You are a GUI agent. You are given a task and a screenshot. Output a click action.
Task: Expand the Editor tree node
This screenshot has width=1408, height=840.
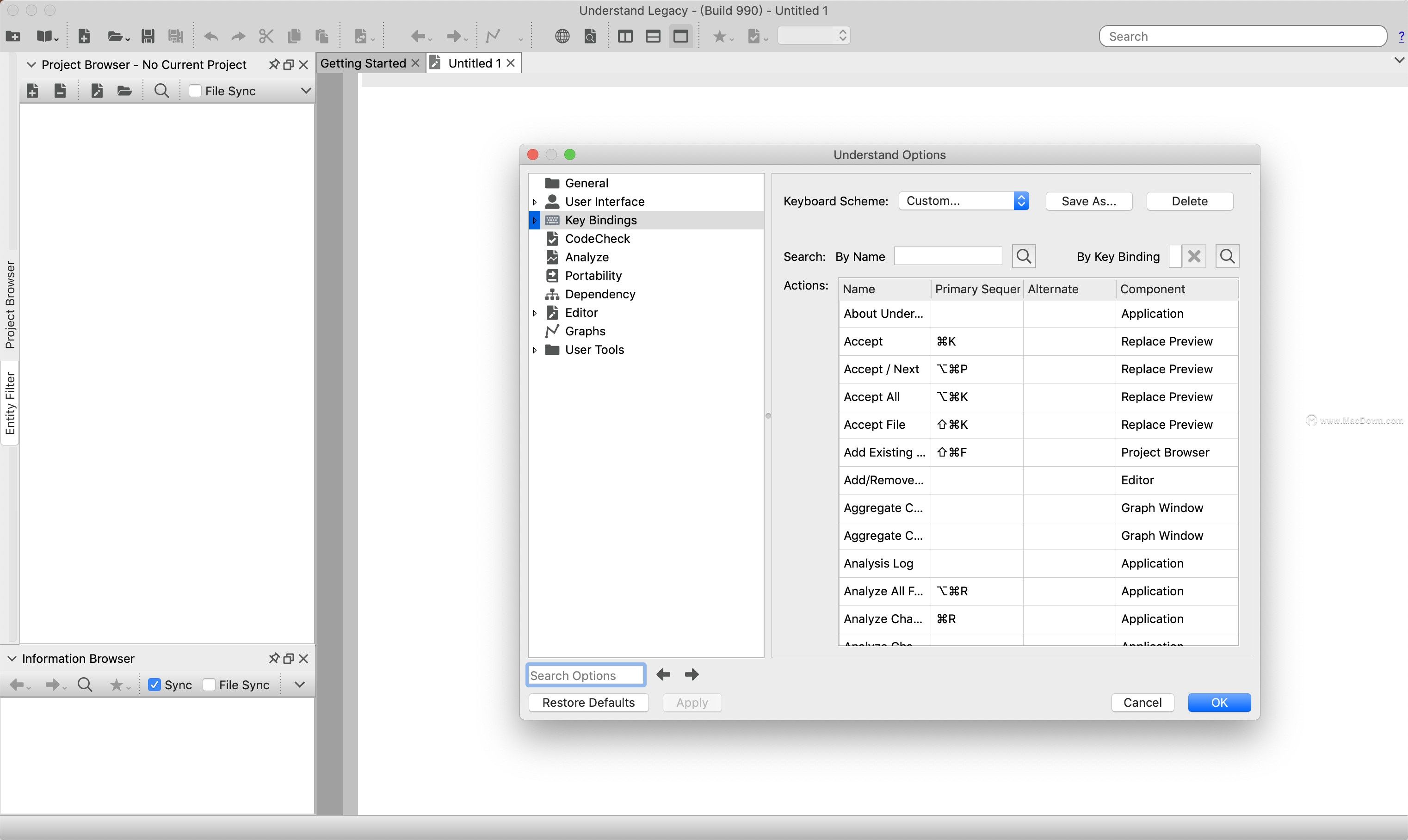(534, 313)
